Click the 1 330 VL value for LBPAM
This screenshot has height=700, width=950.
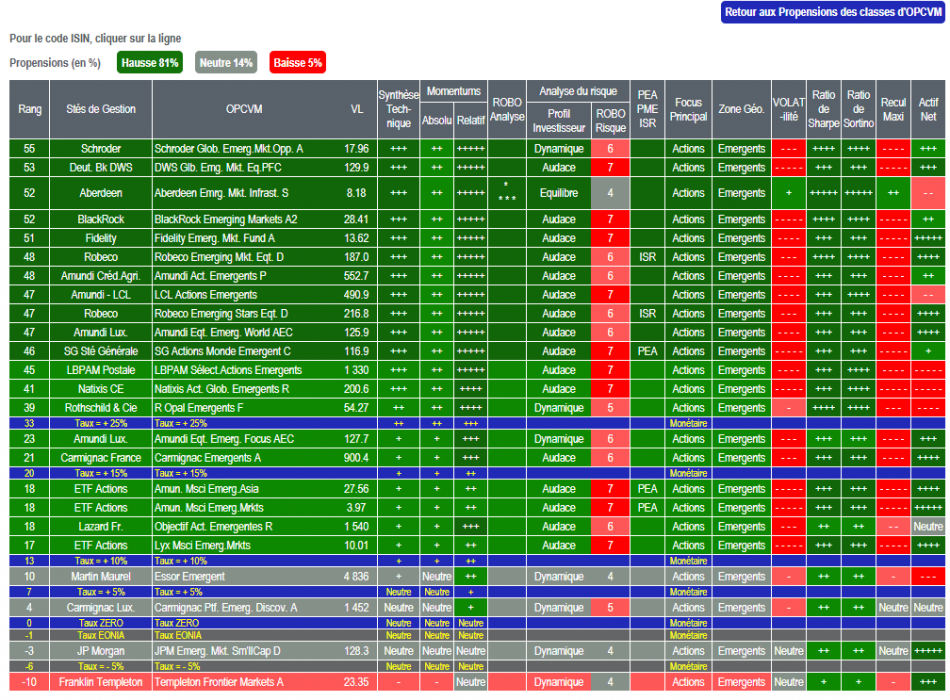357,370
